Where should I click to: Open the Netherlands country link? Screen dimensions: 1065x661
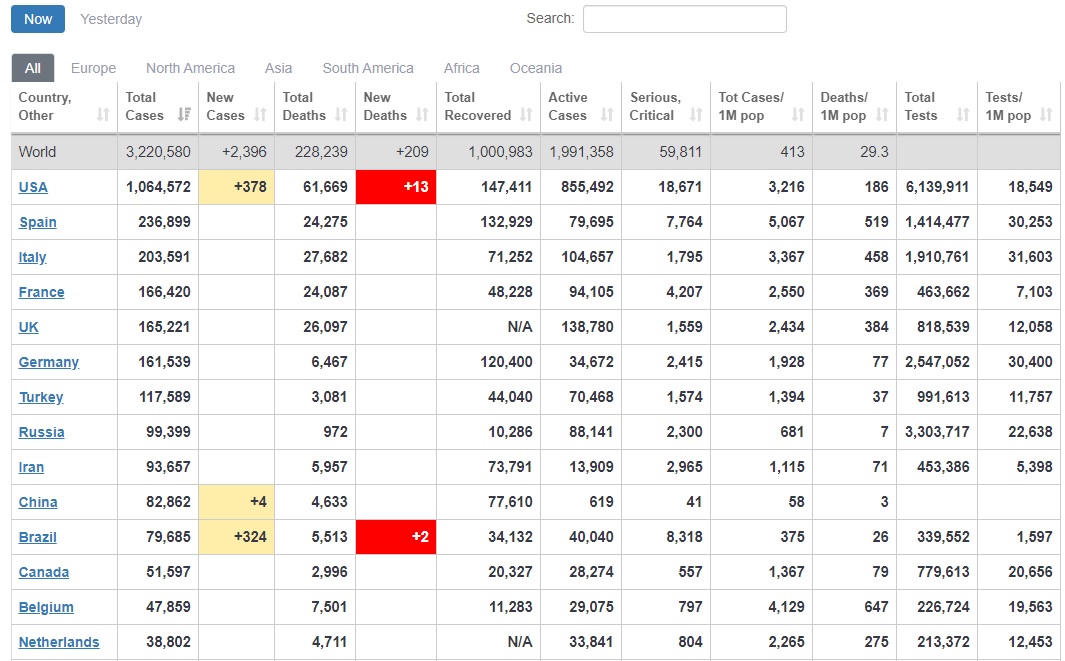(x=58, y=642)
